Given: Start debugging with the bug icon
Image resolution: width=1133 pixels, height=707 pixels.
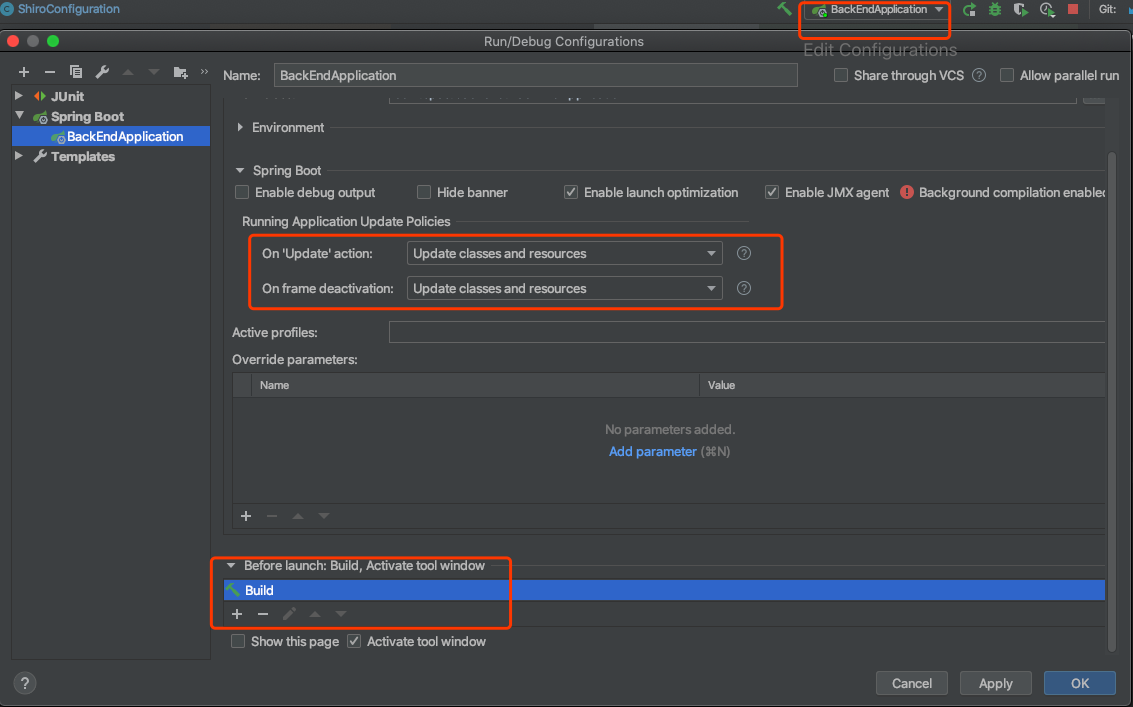Looking at the screenshot, I should pos(995,9).
